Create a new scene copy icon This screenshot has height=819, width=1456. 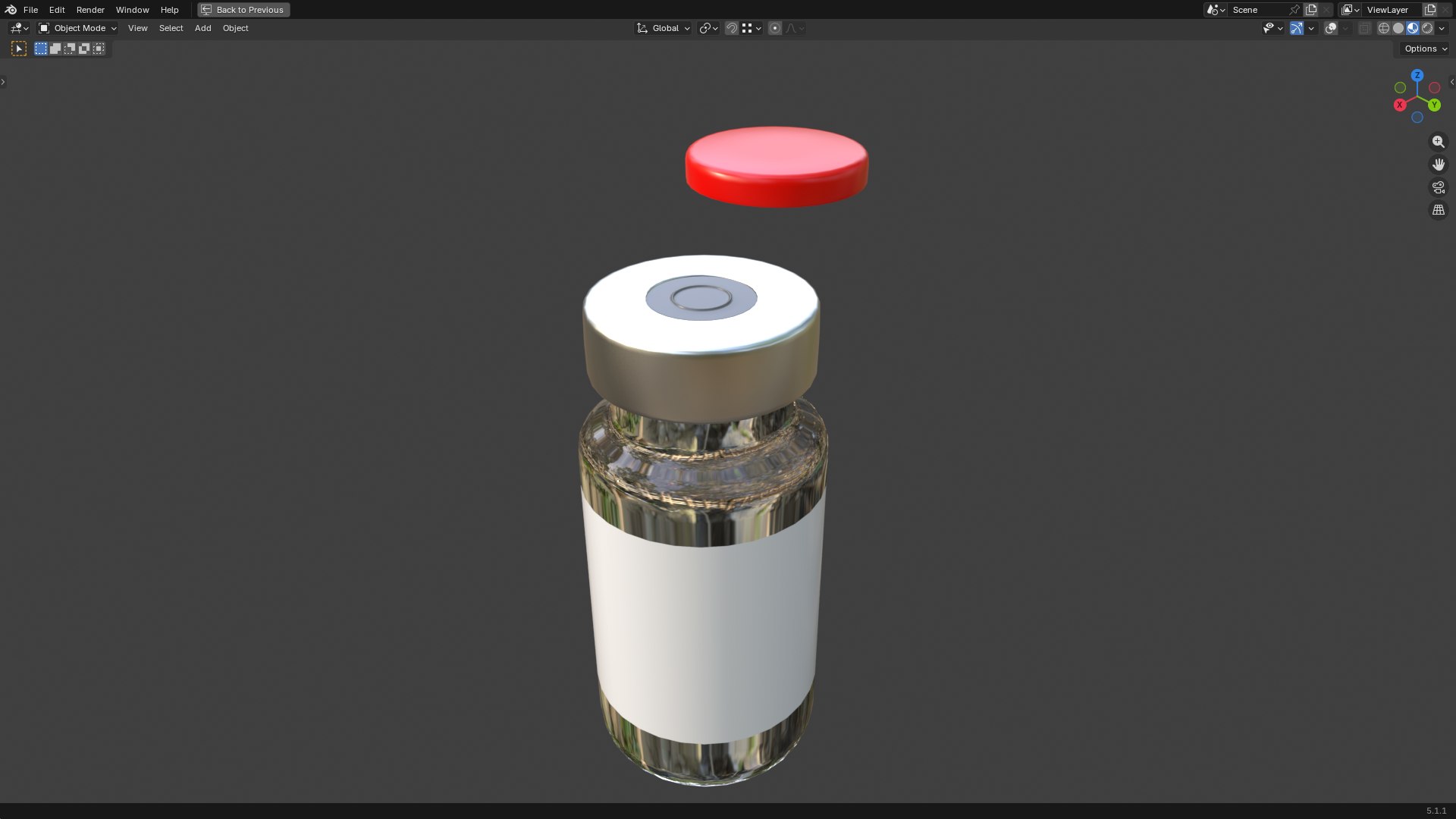[1311, 10]
